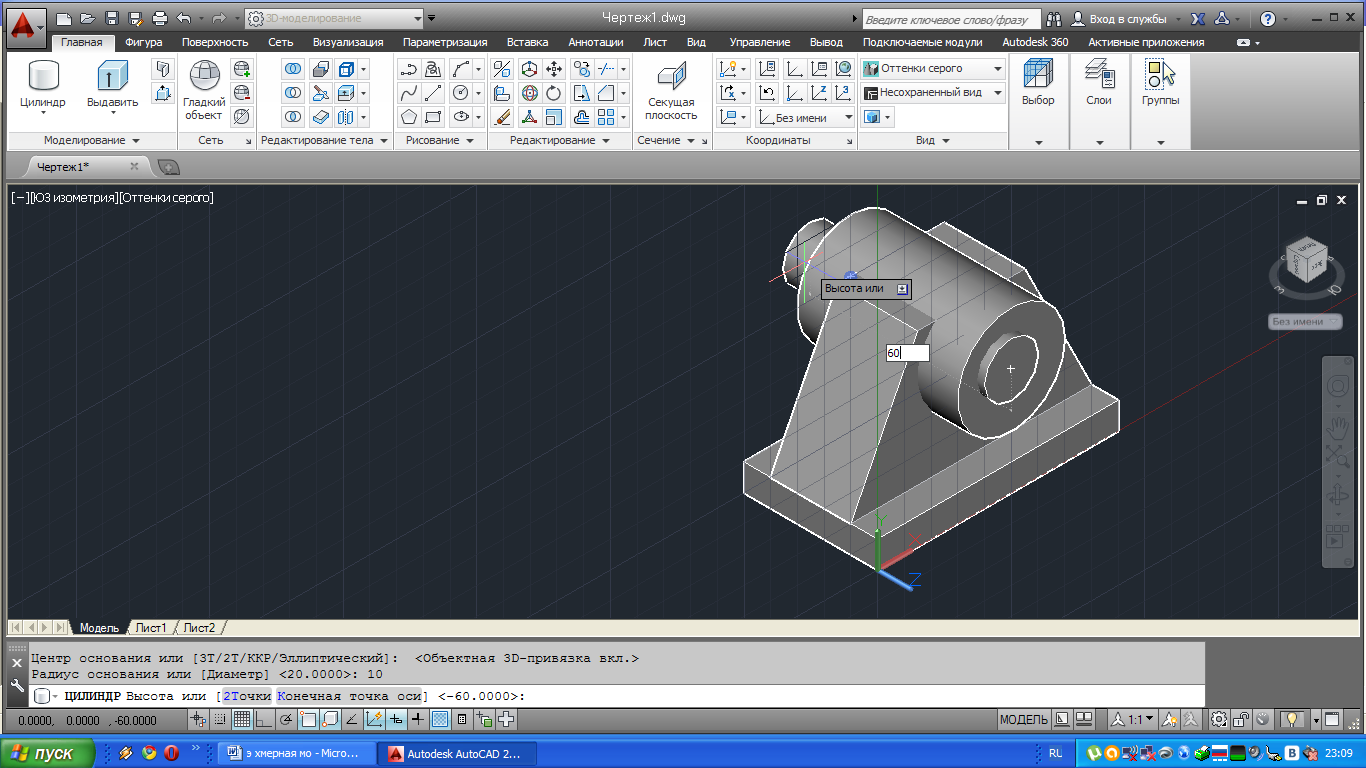Open the Microsoft Word taskbar button

point(295,753)
